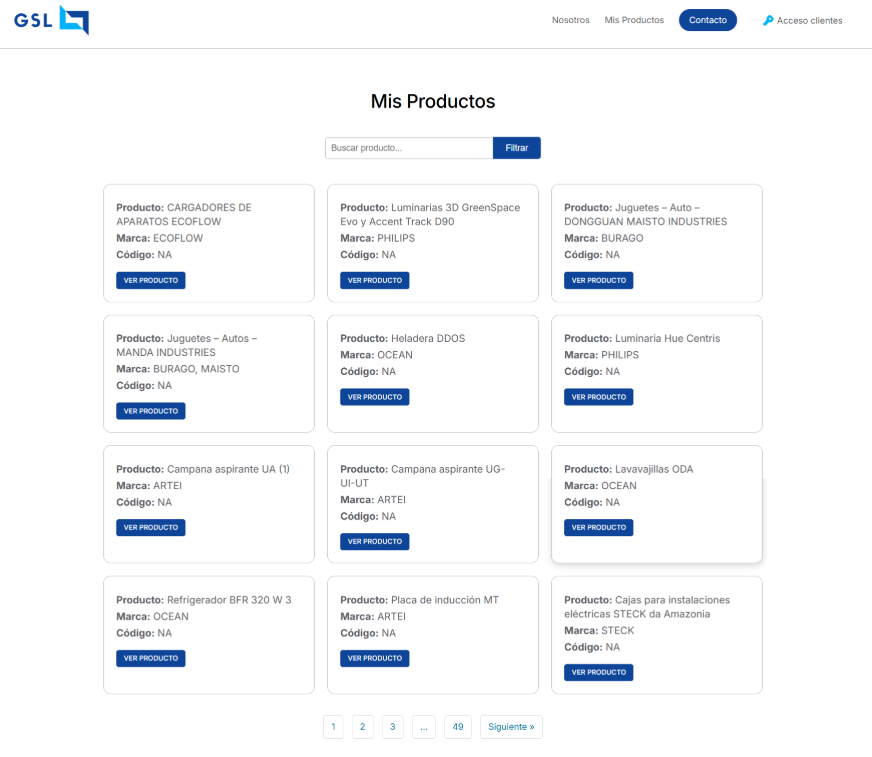View product CARGADORES DE APARATOS ECOFLOW
Image resolution: width=872 pixels, height=757 pixels.
[x=151, y=280]
